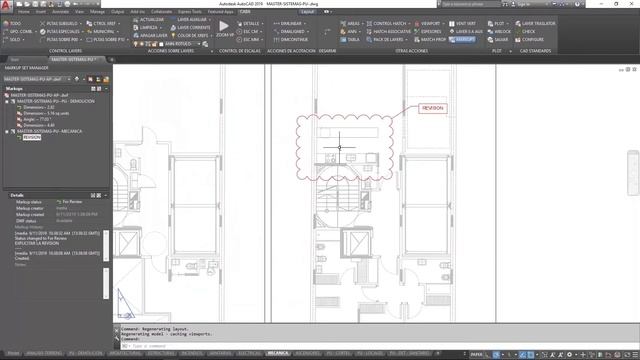Click the lightbulb layer on/off icon

pyautogui.click(x=136, y=44)
